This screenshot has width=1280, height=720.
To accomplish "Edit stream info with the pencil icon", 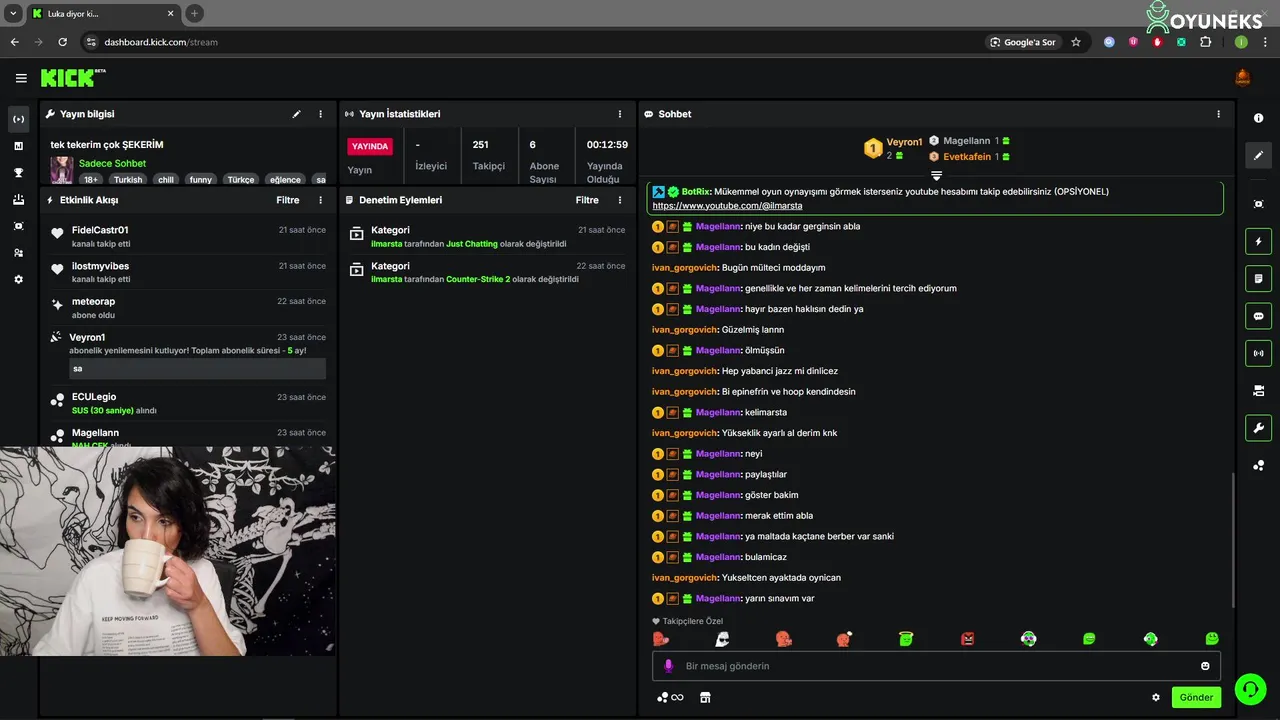I will pyautogui.click(x=297, y=114).
